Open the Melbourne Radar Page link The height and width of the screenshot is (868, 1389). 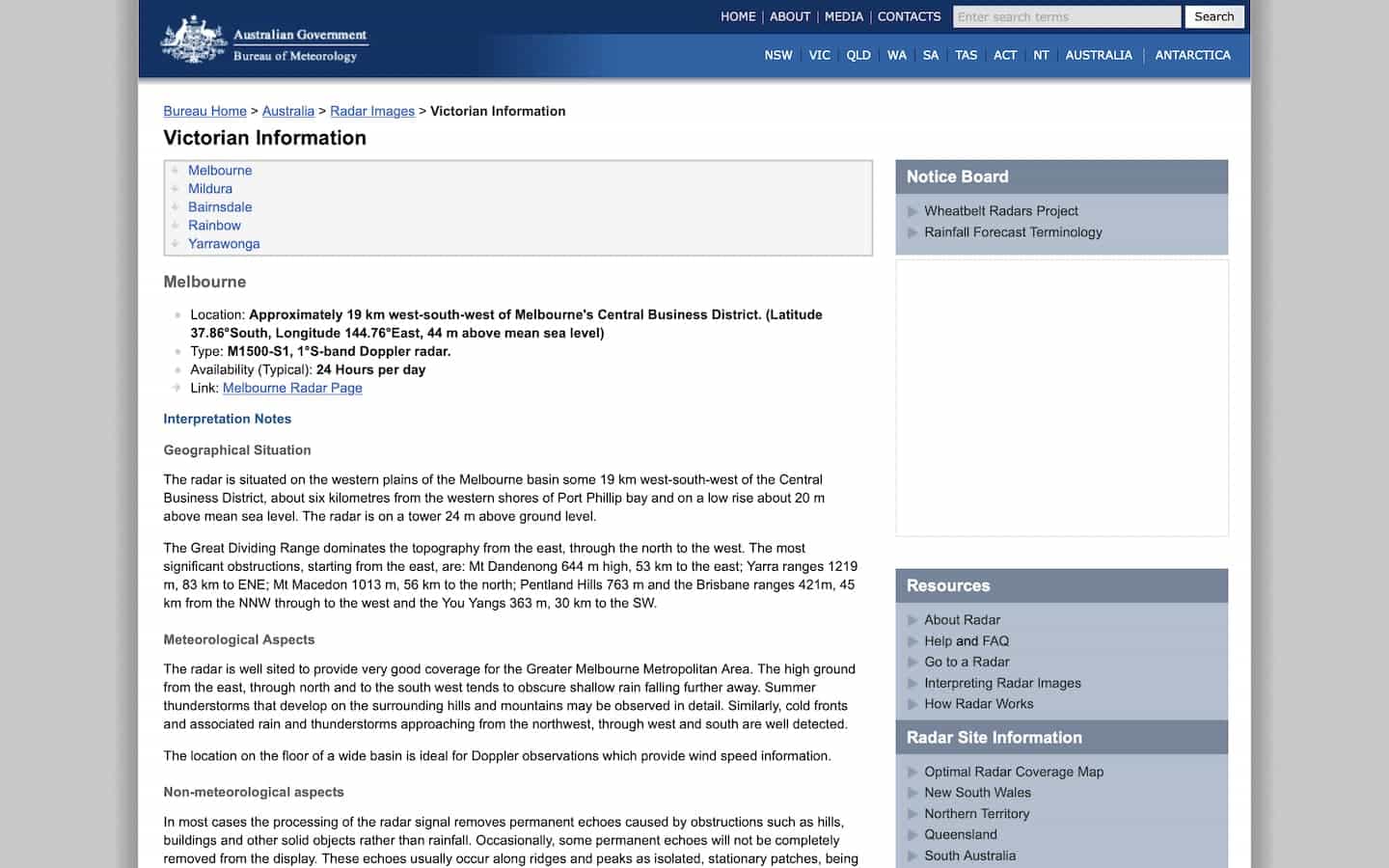(292, 388)
